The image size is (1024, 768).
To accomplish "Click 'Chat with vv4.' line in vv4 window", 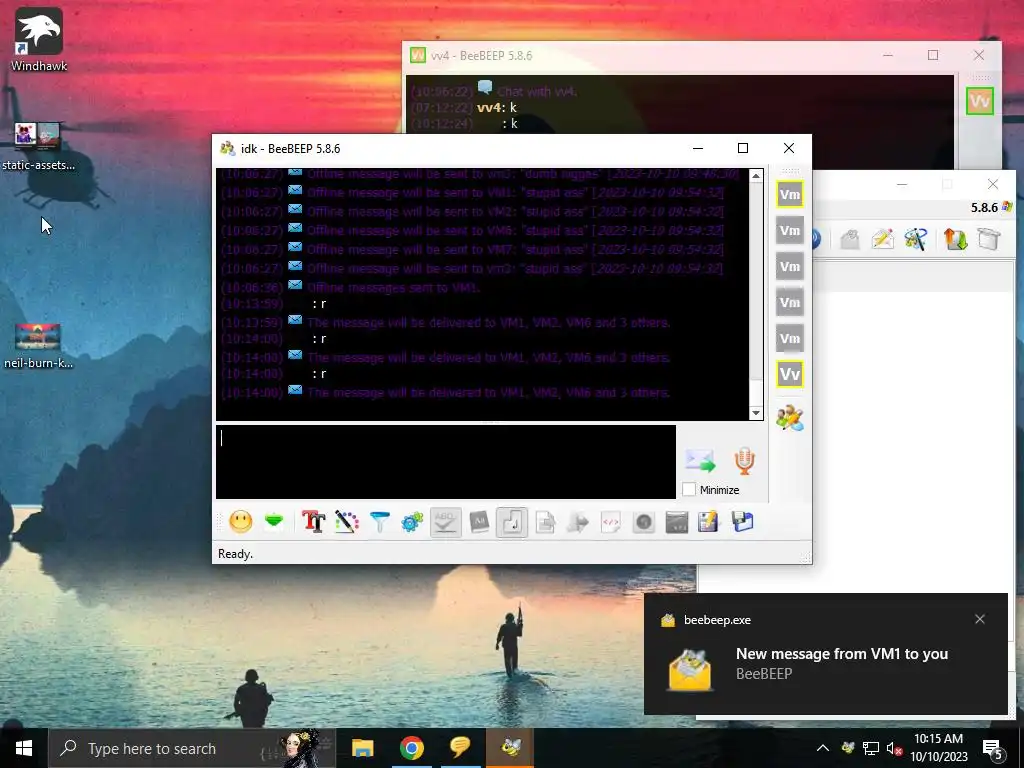I will click(x=537, y=91).
